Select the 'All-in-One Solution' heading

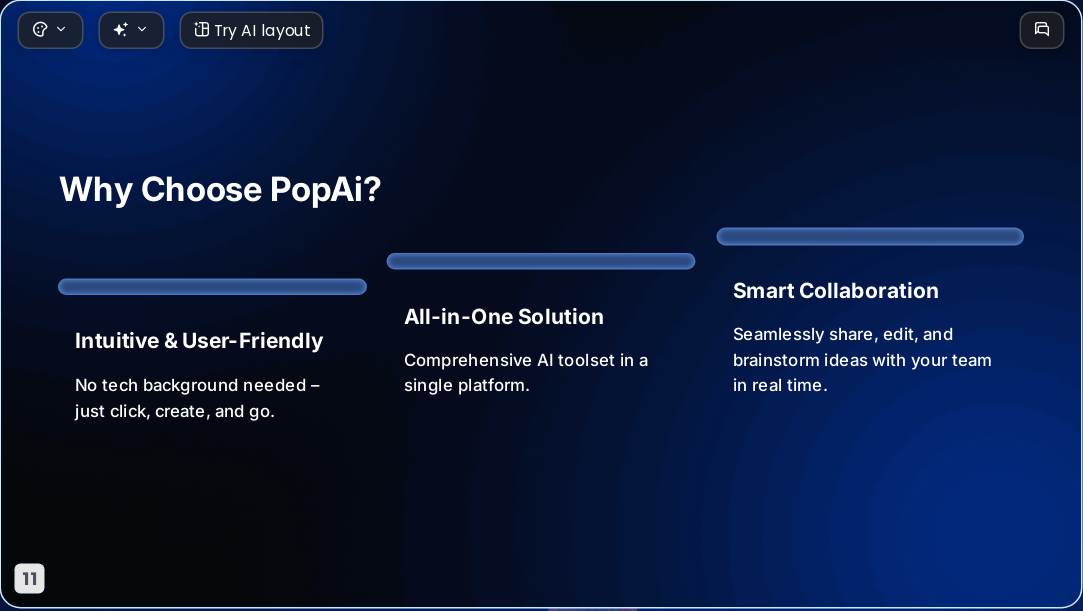coord(504,316)
